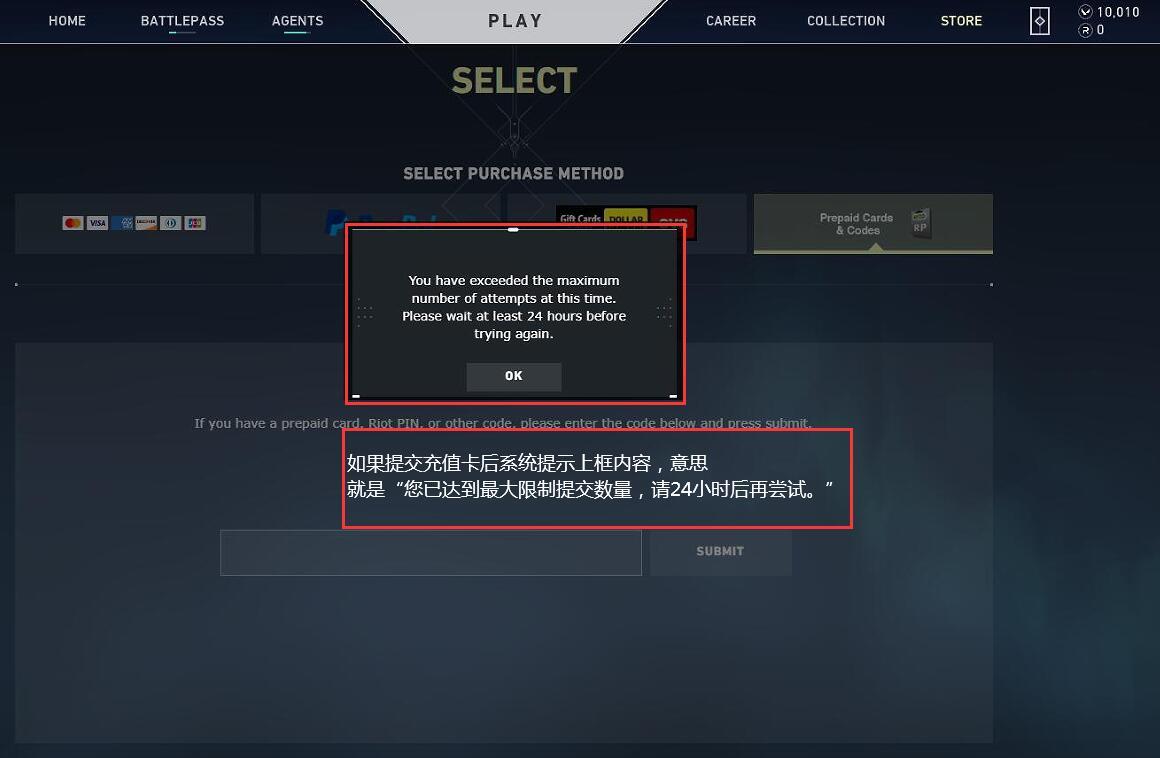This screenshot has width=1160, height=758.
Task: Select the JCB card logo
Action: coord(195,223)
